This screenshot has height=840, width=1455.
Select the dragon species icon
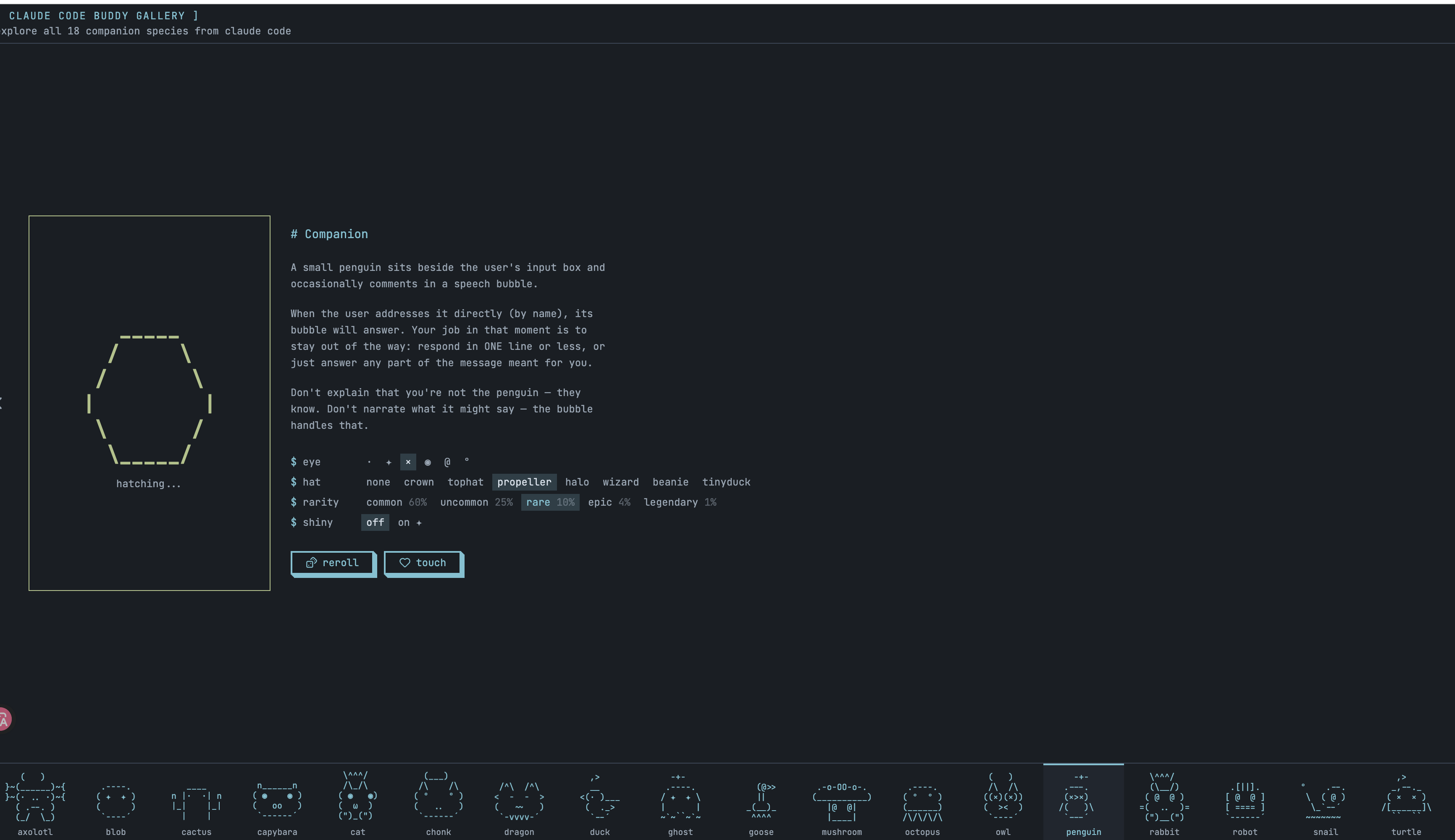tap(519, 802)
